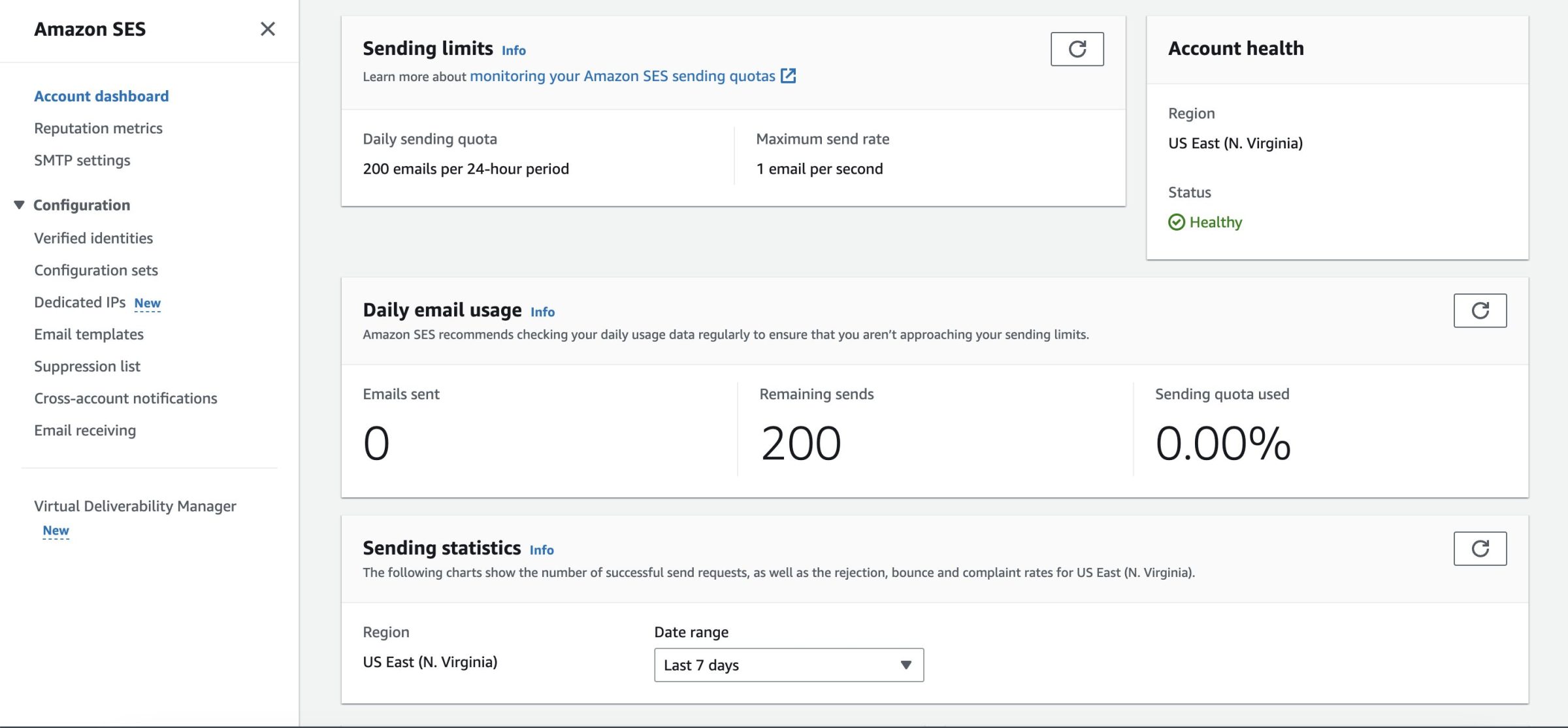View the Suppression list
This screenshot has height=728, width=1568.
(x=87, y=366)
